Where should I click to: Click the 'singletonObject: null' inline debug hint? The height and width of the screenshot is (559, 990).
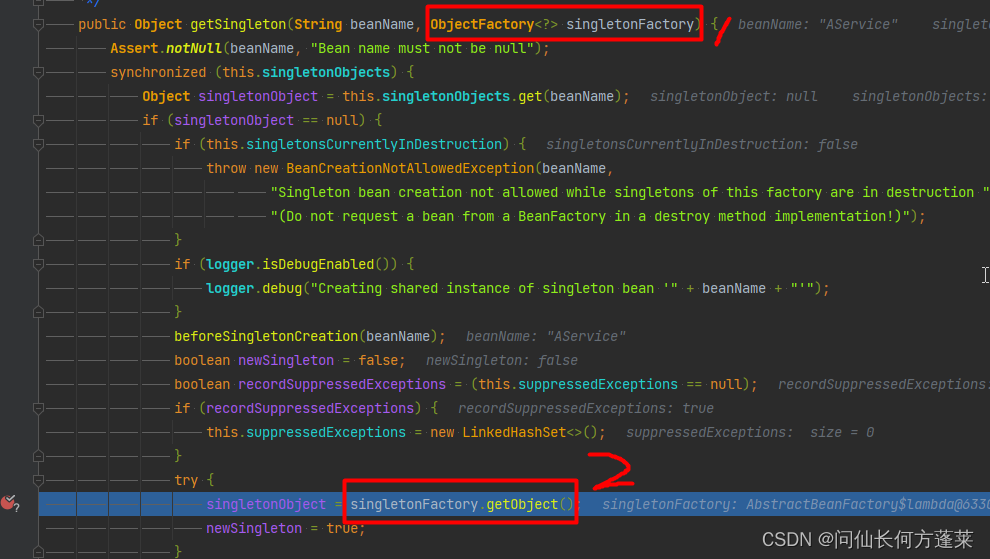click(x=734, y=97)
